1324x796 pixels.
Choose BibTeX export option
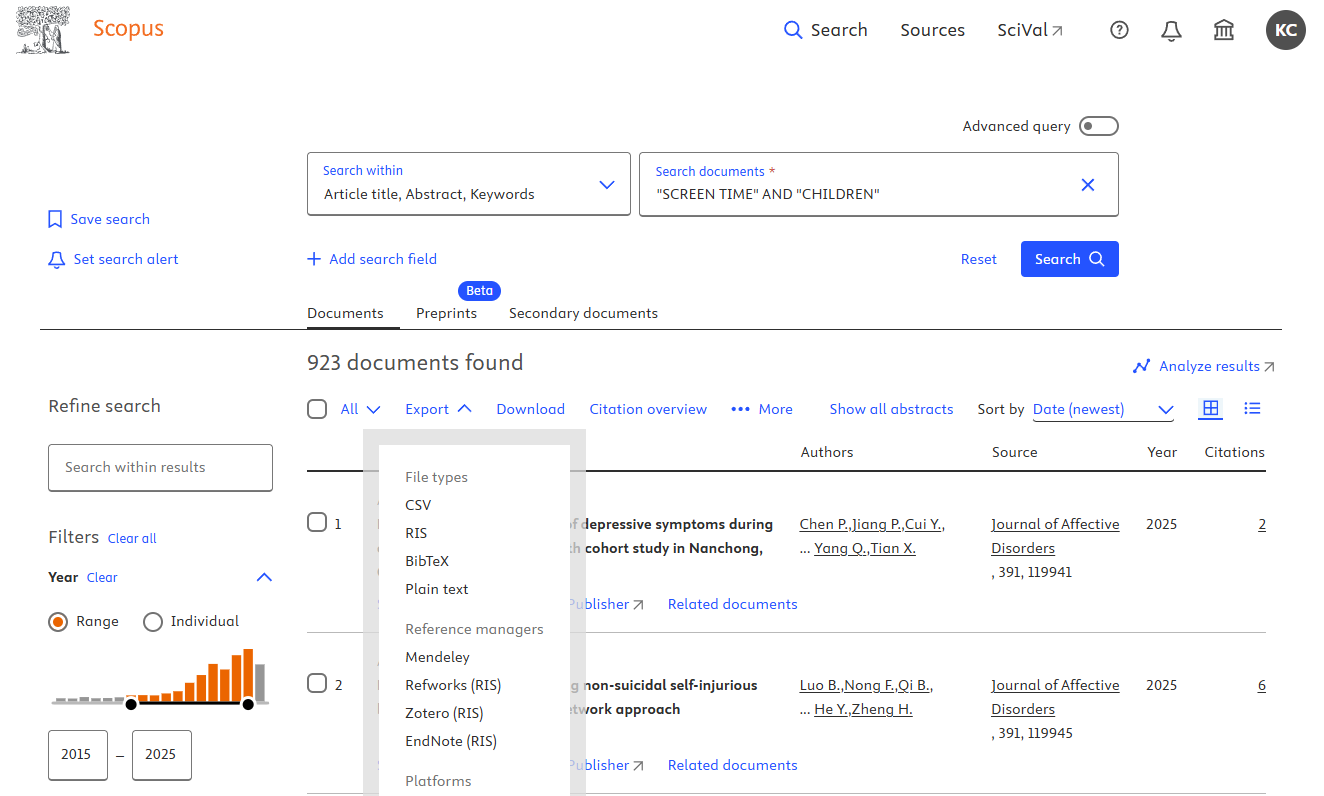point(427,561)
